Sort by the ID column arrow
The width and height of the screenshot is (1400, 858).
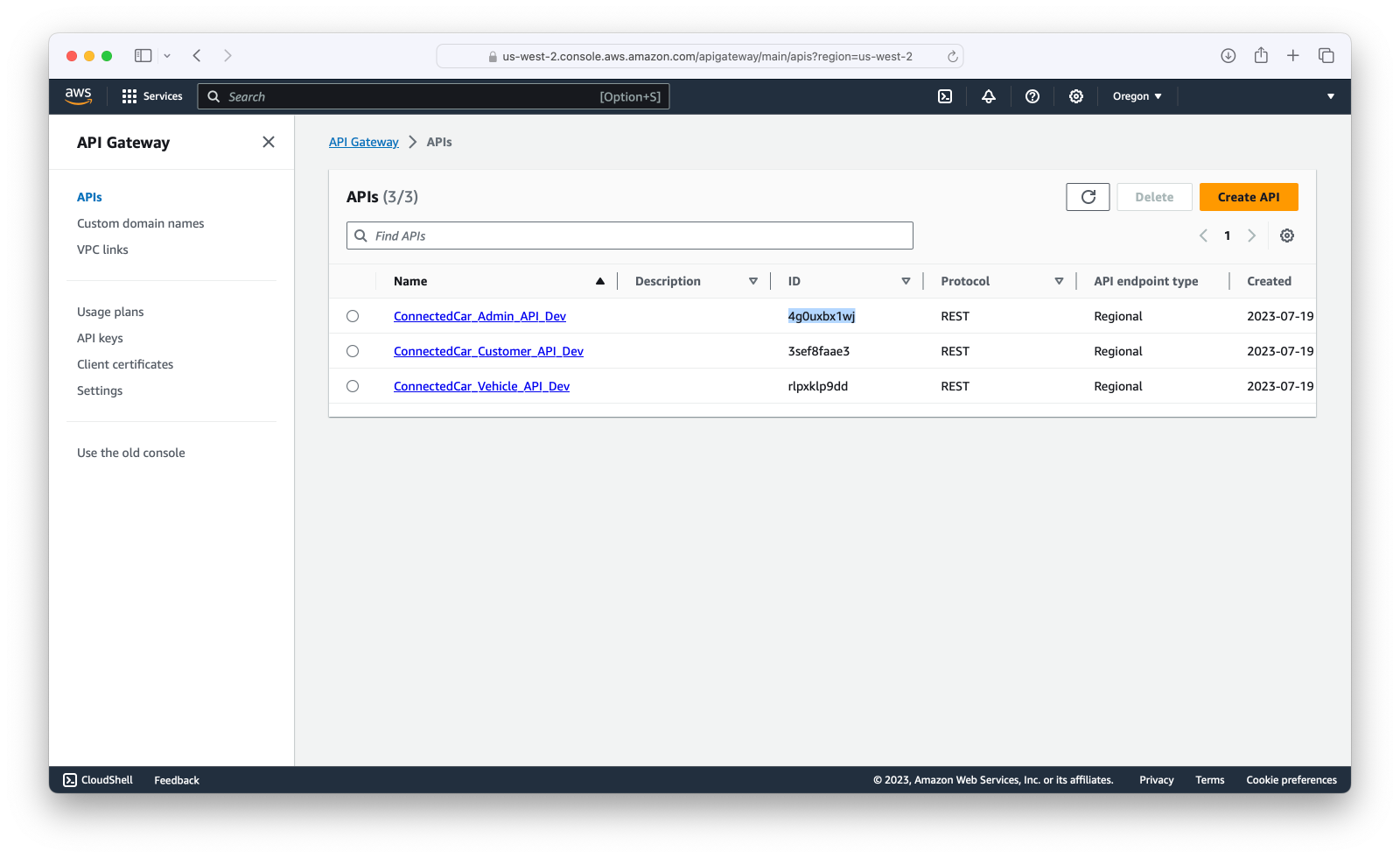[x=906, y=281]
